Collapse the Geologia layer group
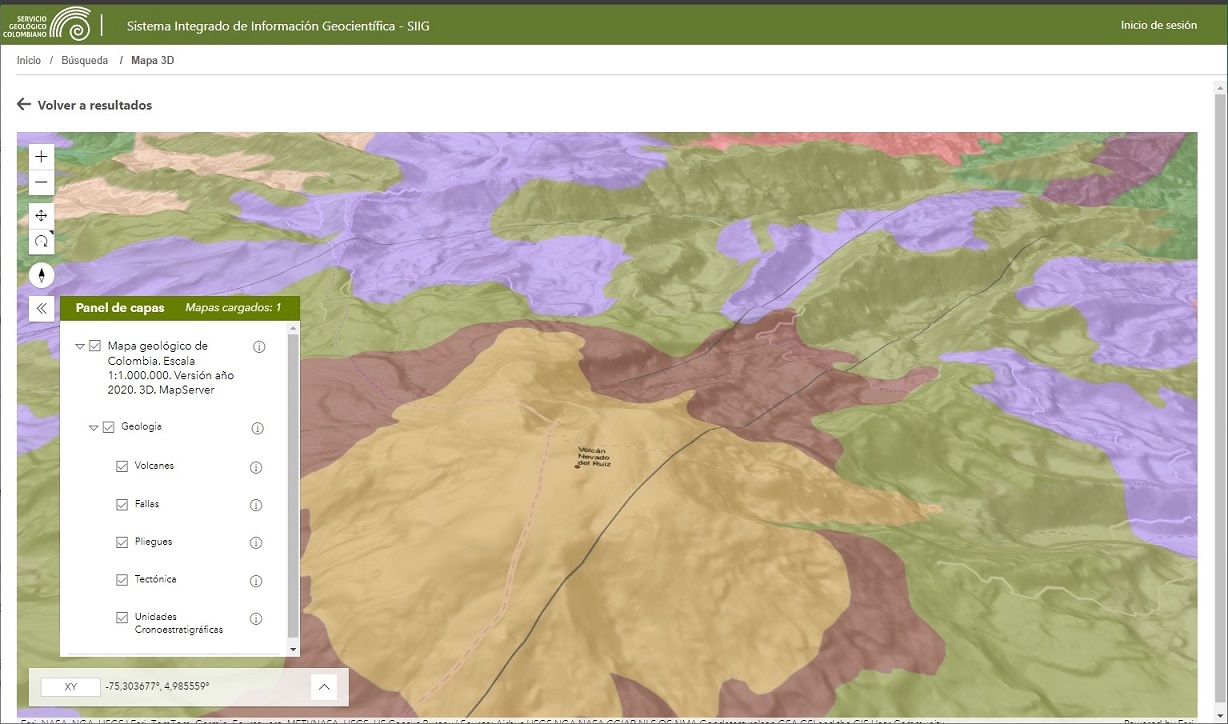The image size is (1228, 724). [91, 426]
